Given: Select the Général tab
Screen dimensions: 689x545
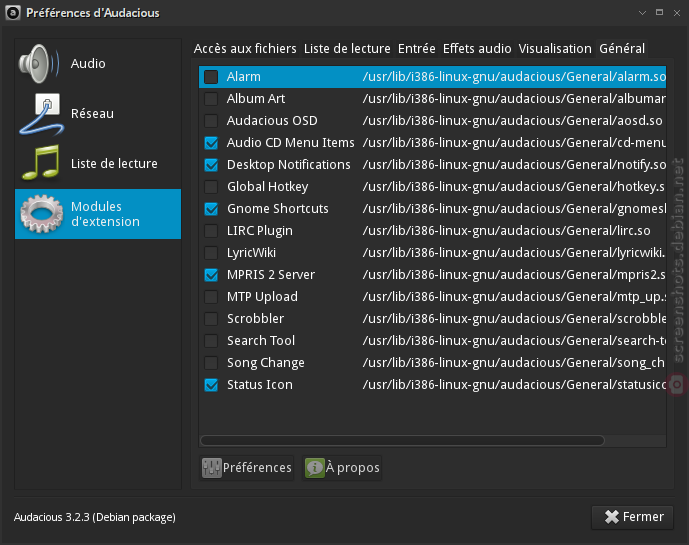Looking at the screenshot, I should point(622,48).
